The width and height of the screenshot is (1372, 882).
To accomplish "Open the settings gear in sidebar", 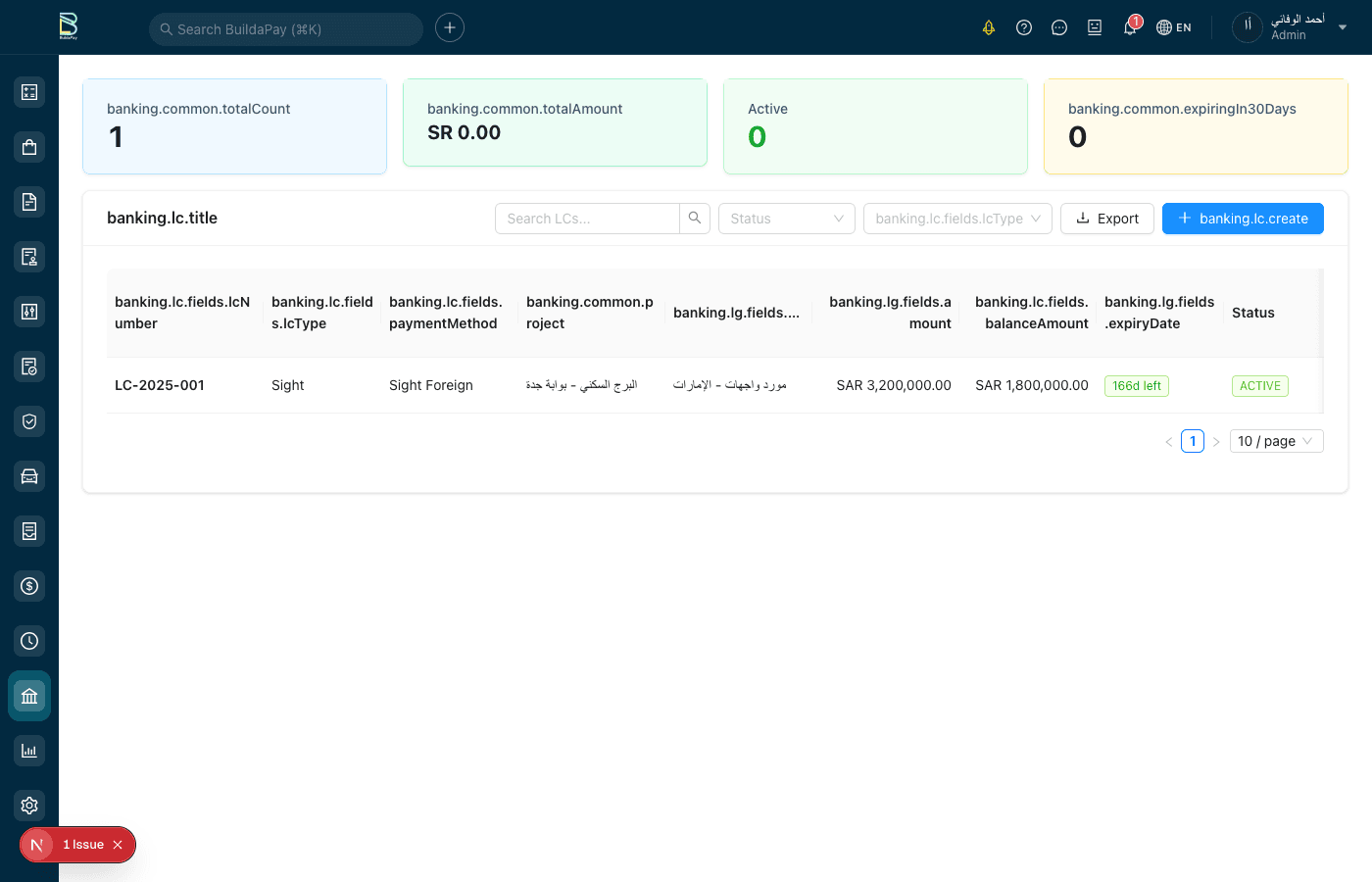I will (x=29, y=806).
